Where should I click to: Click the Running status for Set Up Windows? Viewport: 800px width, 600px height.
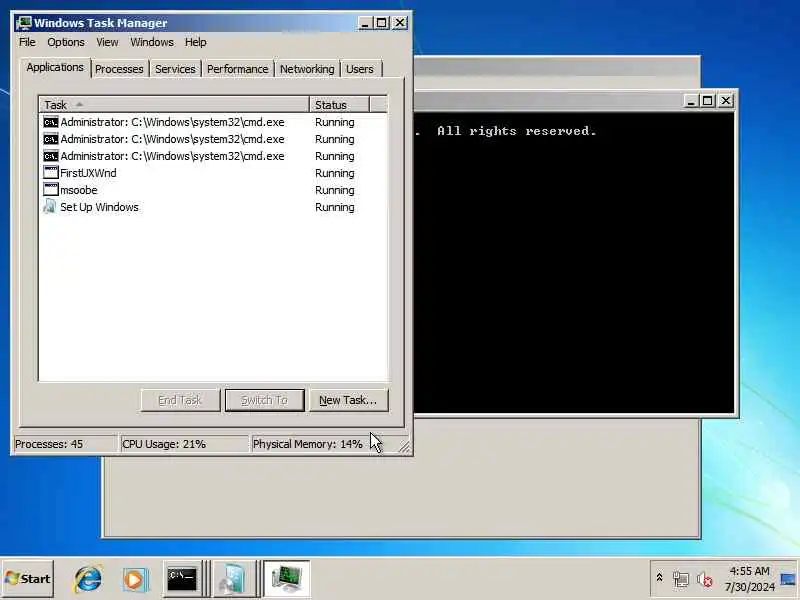click(x=335, y=207)
